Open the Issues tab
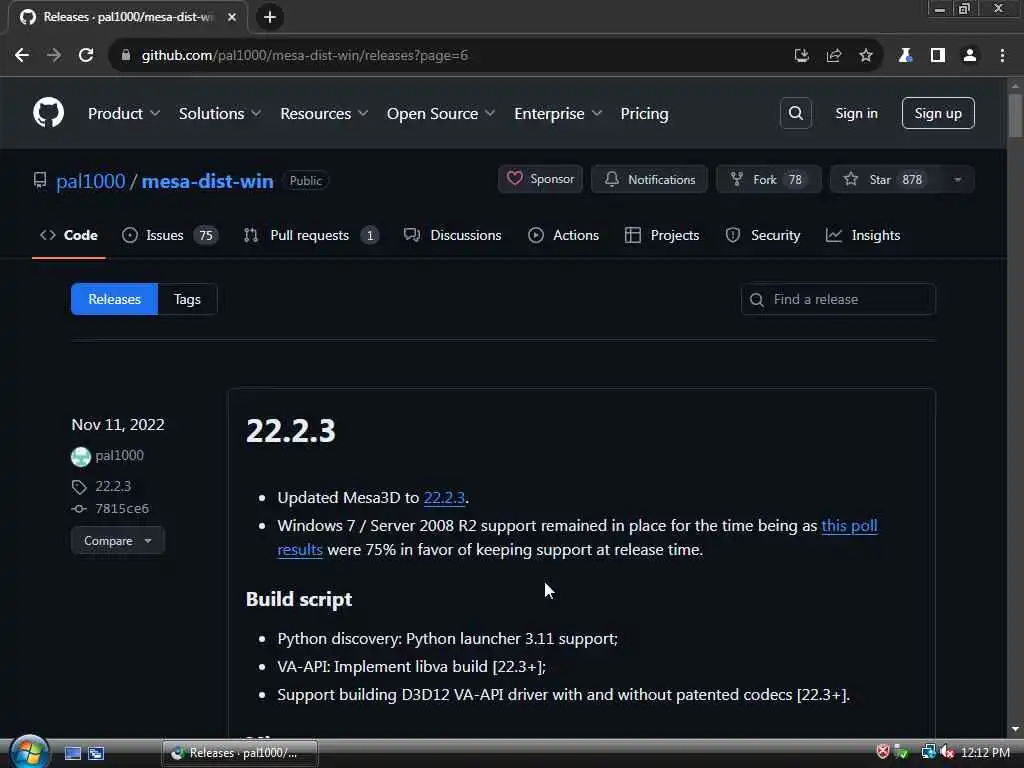Viewport: 1024px width, 768px height. click(x=169, y=235)
